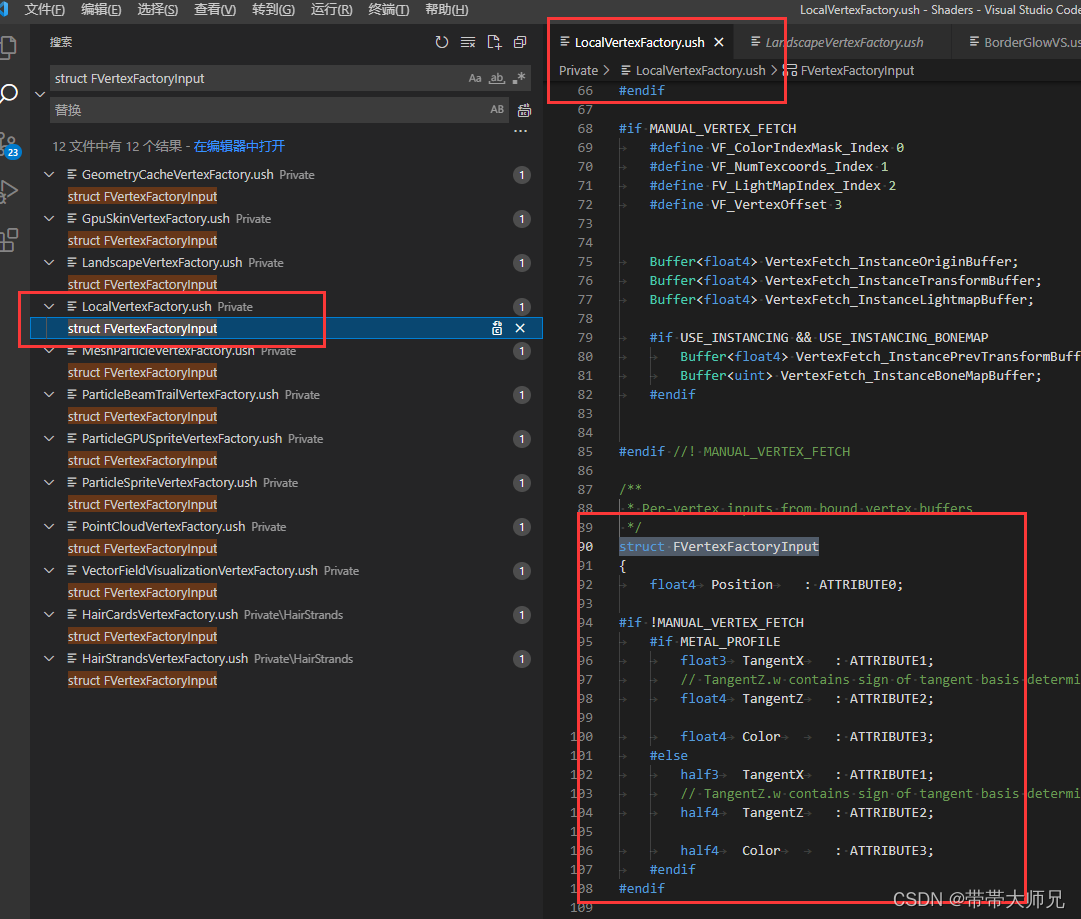
Task: Collapse GpuSkinVertexFactory.ush results
Action: pos(49,219)
